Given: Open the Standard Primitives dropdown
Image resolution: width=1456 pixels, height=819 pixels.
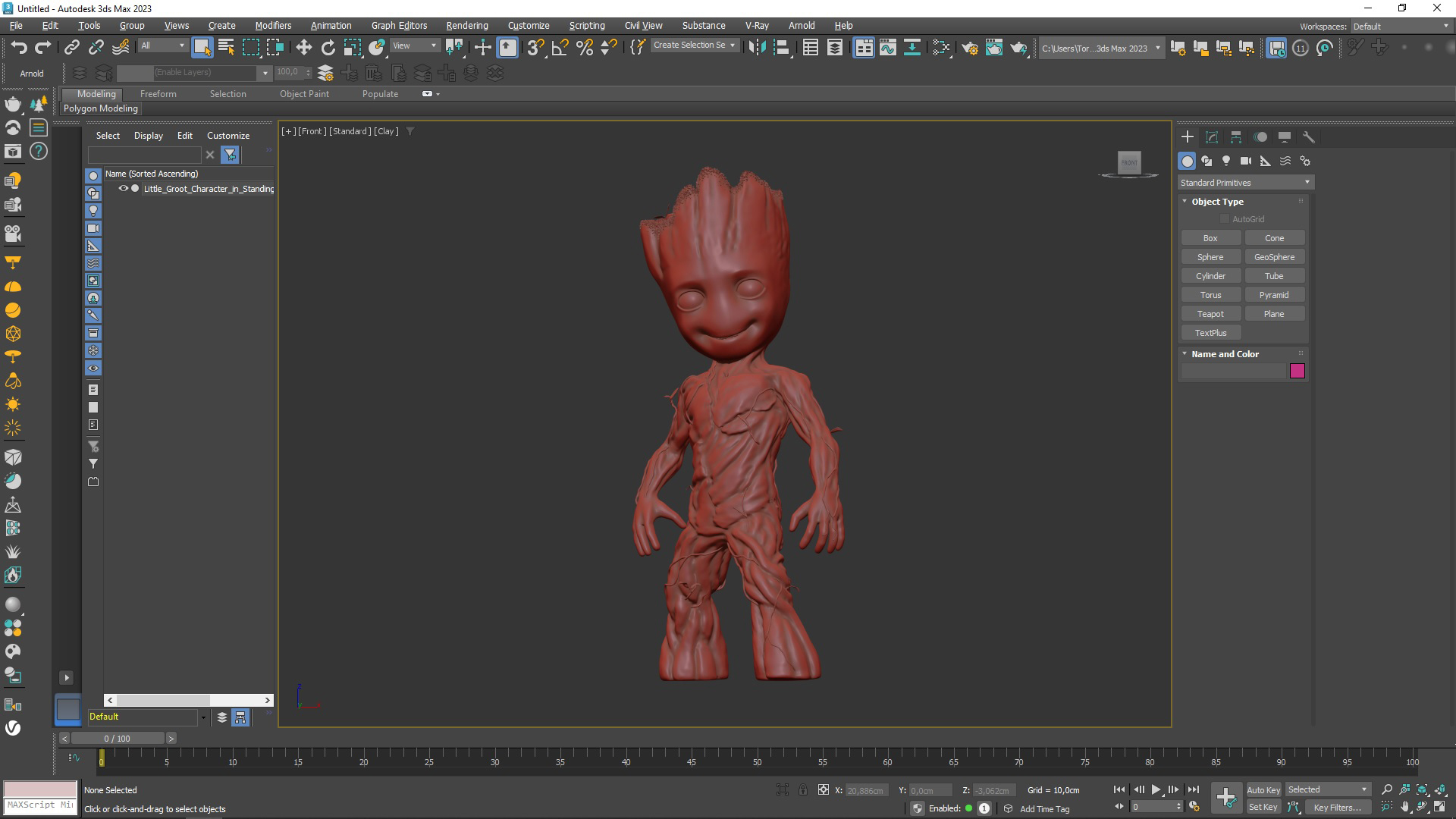Looking at the screenshot, I should click(1244, 183).
